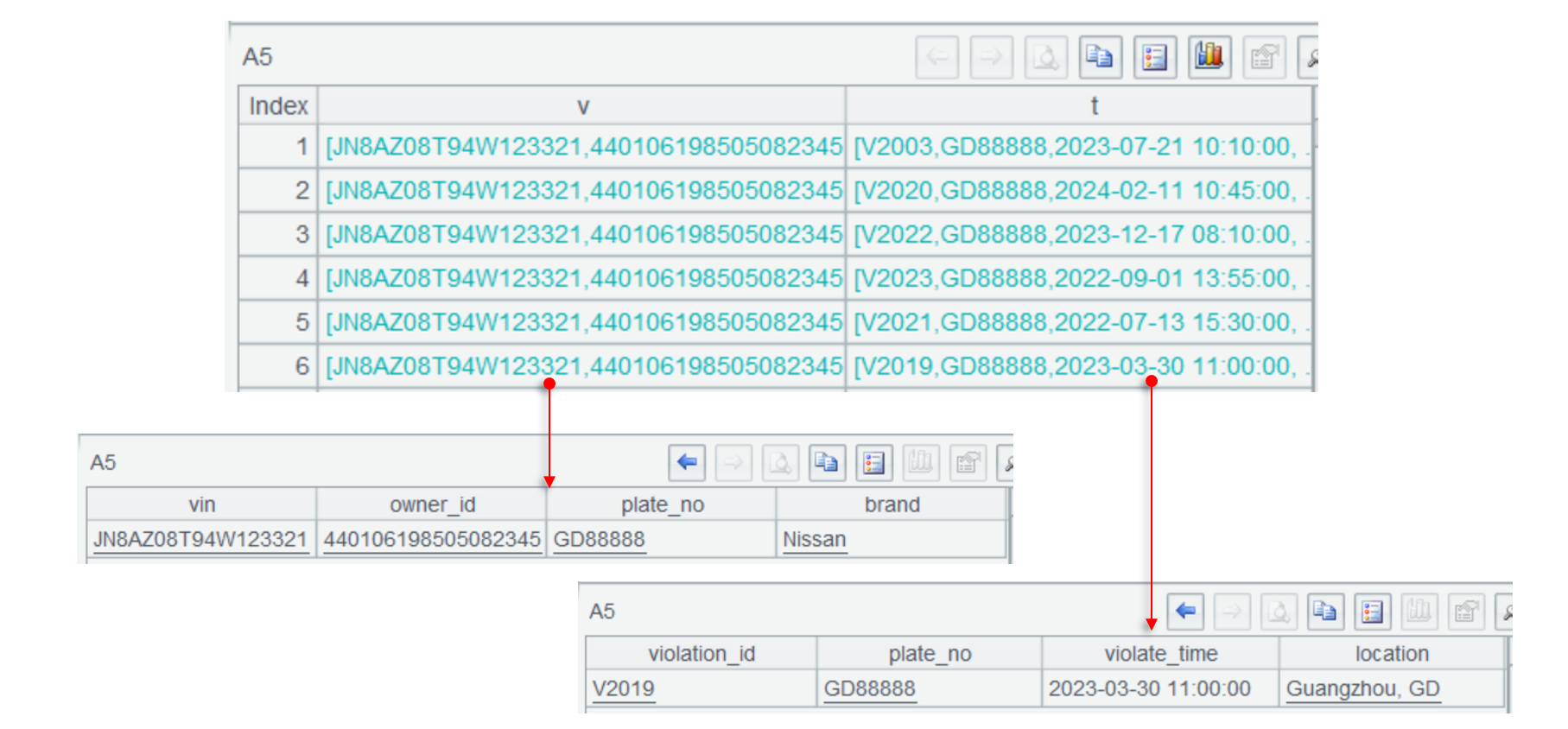
Task: Click the list view icon above the location column
Action: 1372,612
